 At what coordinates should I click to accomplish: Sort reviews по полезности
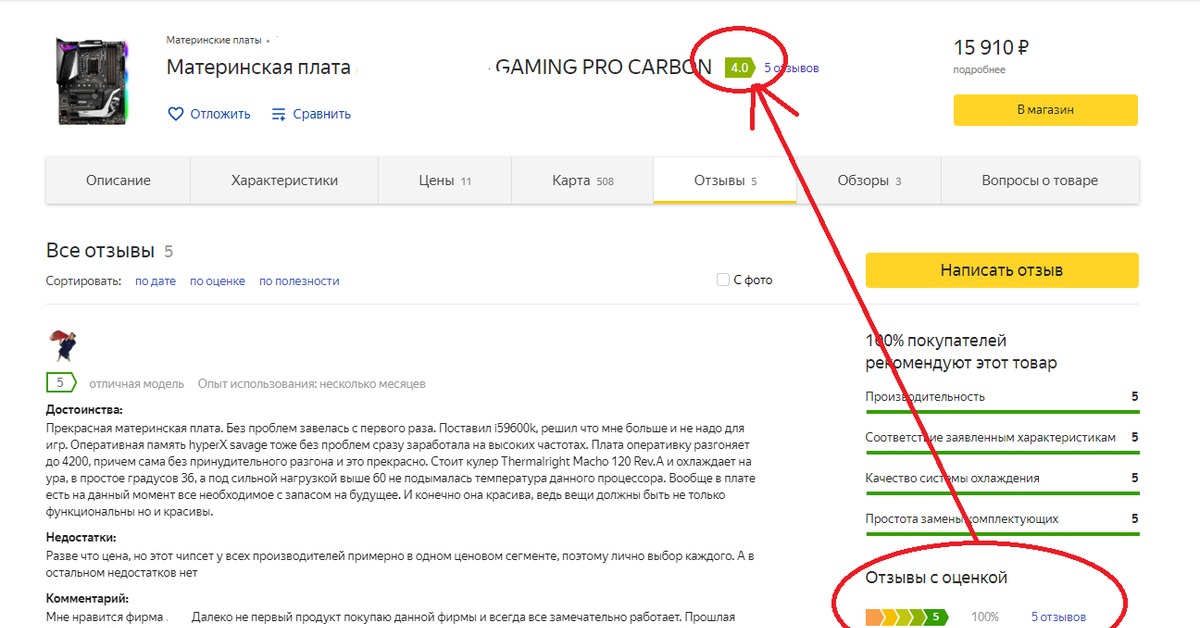click(x=299, y=281)
